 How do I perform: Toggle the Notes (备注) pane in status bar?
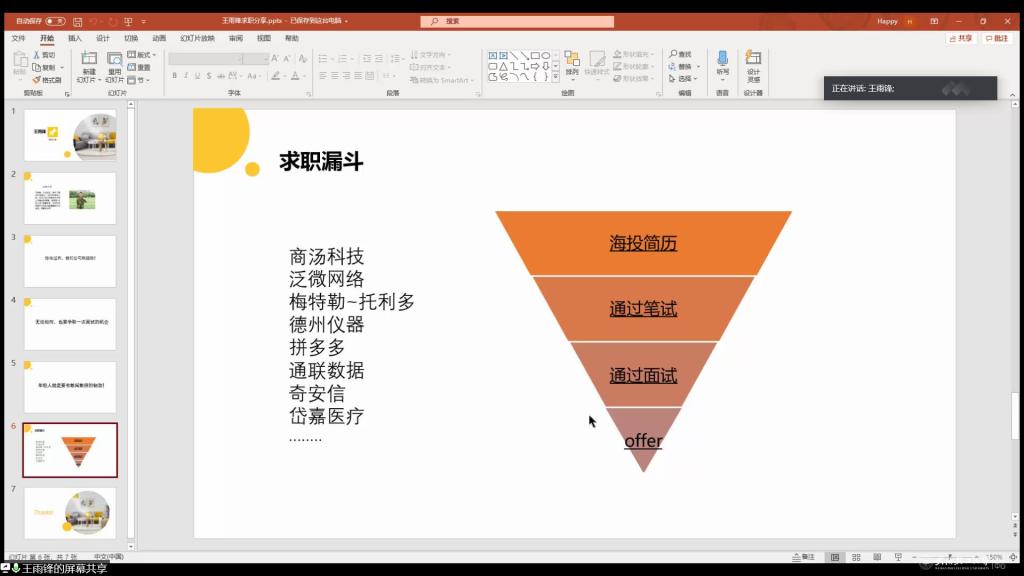coord(804,557)
